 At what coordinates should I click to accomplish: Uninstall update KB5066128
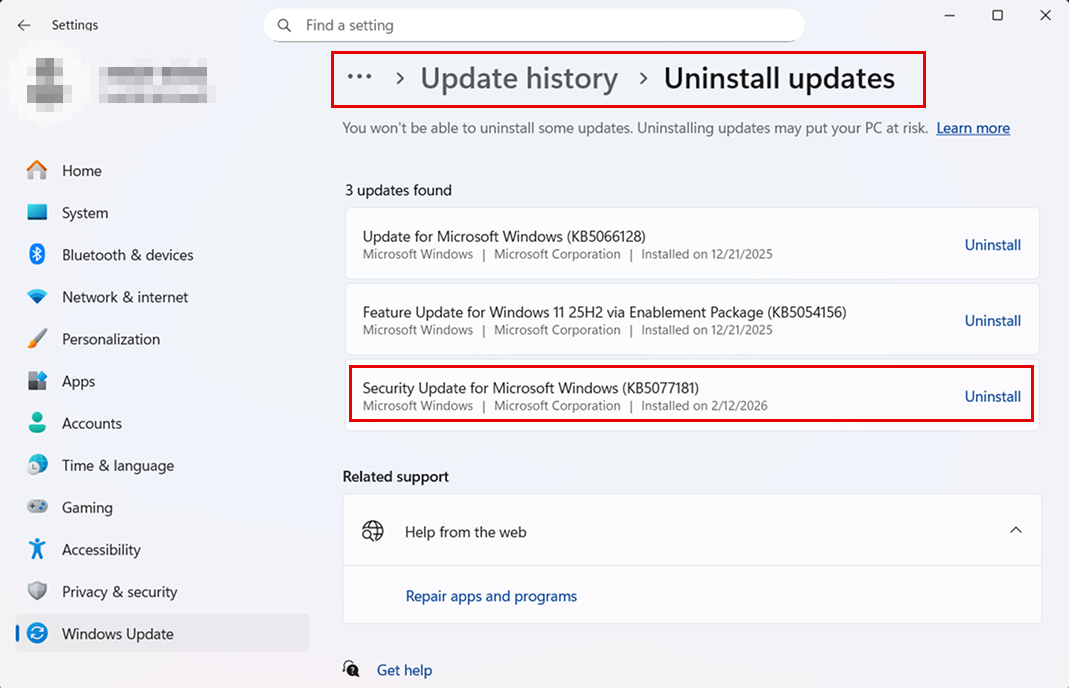click(x=992, y=244)
